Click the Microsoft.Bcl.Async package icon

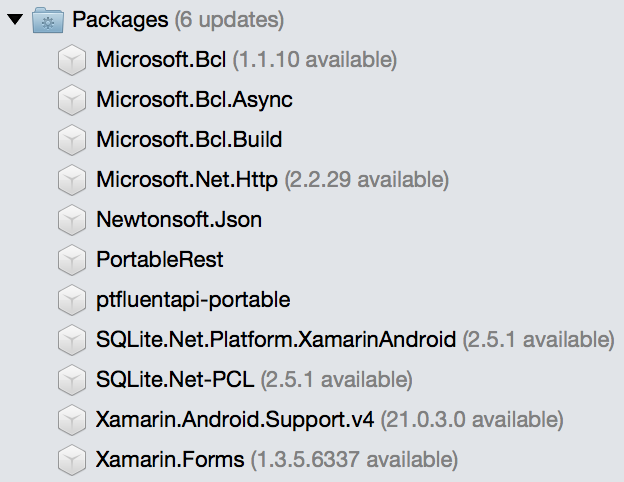[x=73, y=100]
